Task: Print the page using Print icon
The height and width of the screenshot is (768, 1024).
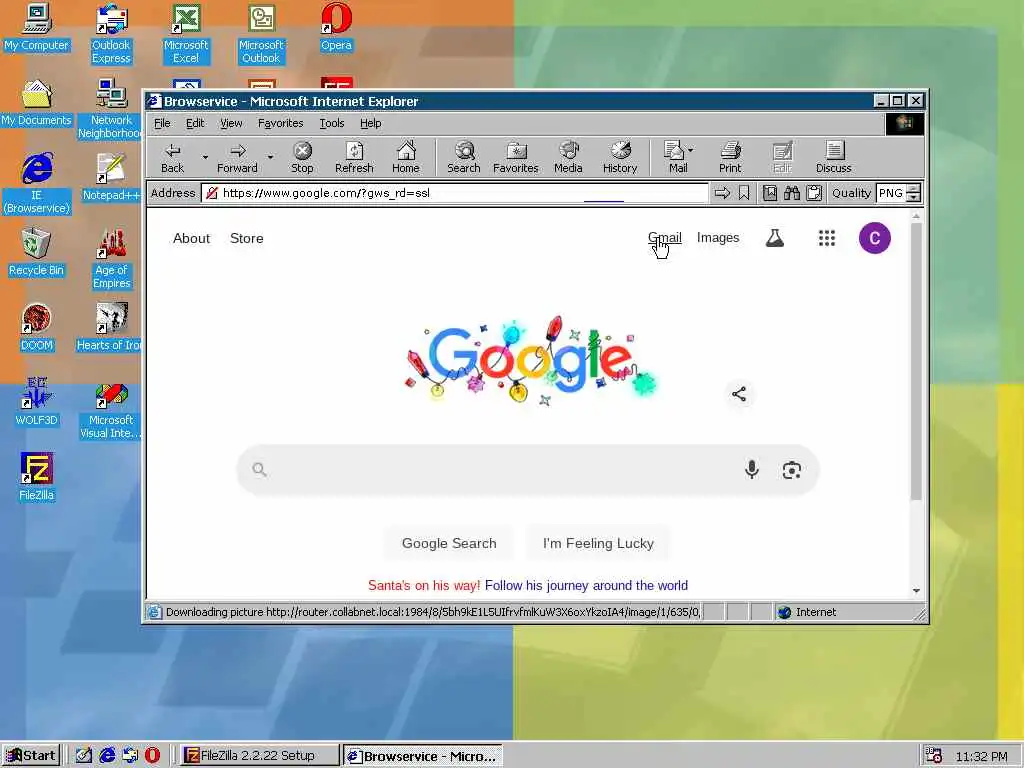Action: point(730,158)
